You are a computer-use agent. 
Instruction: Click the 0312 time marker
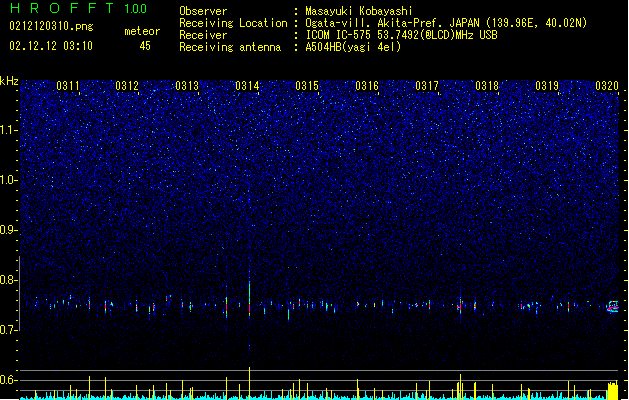tap(127, 86)
